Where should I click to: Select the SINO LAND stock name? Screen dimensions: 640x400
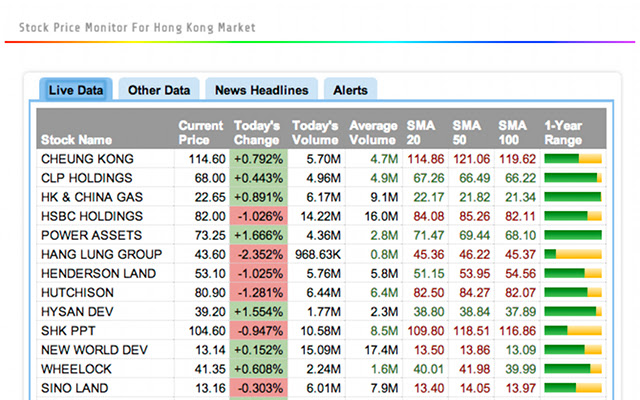(x=74, y=388)
